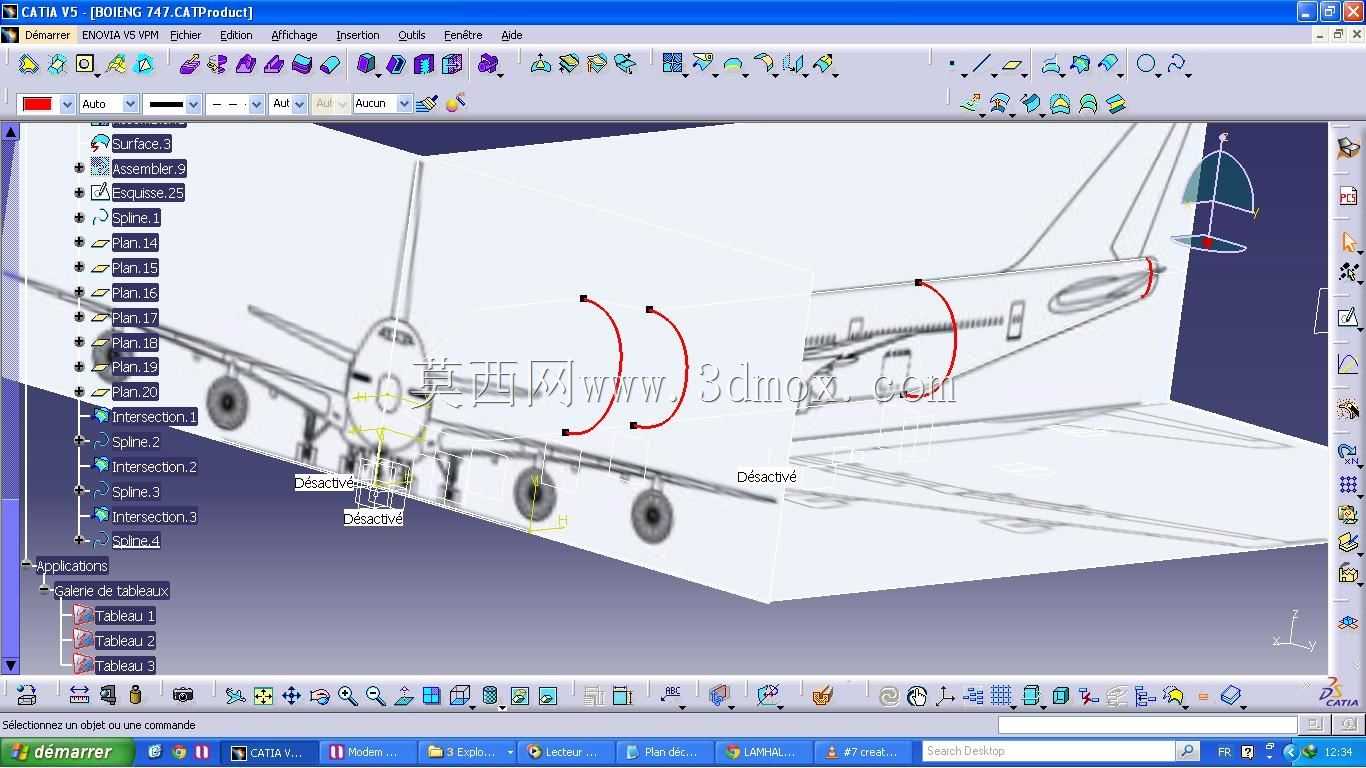Open the Démarrer menu
Viewport: 1366px width, 768px height.
[x=47, y=35]
